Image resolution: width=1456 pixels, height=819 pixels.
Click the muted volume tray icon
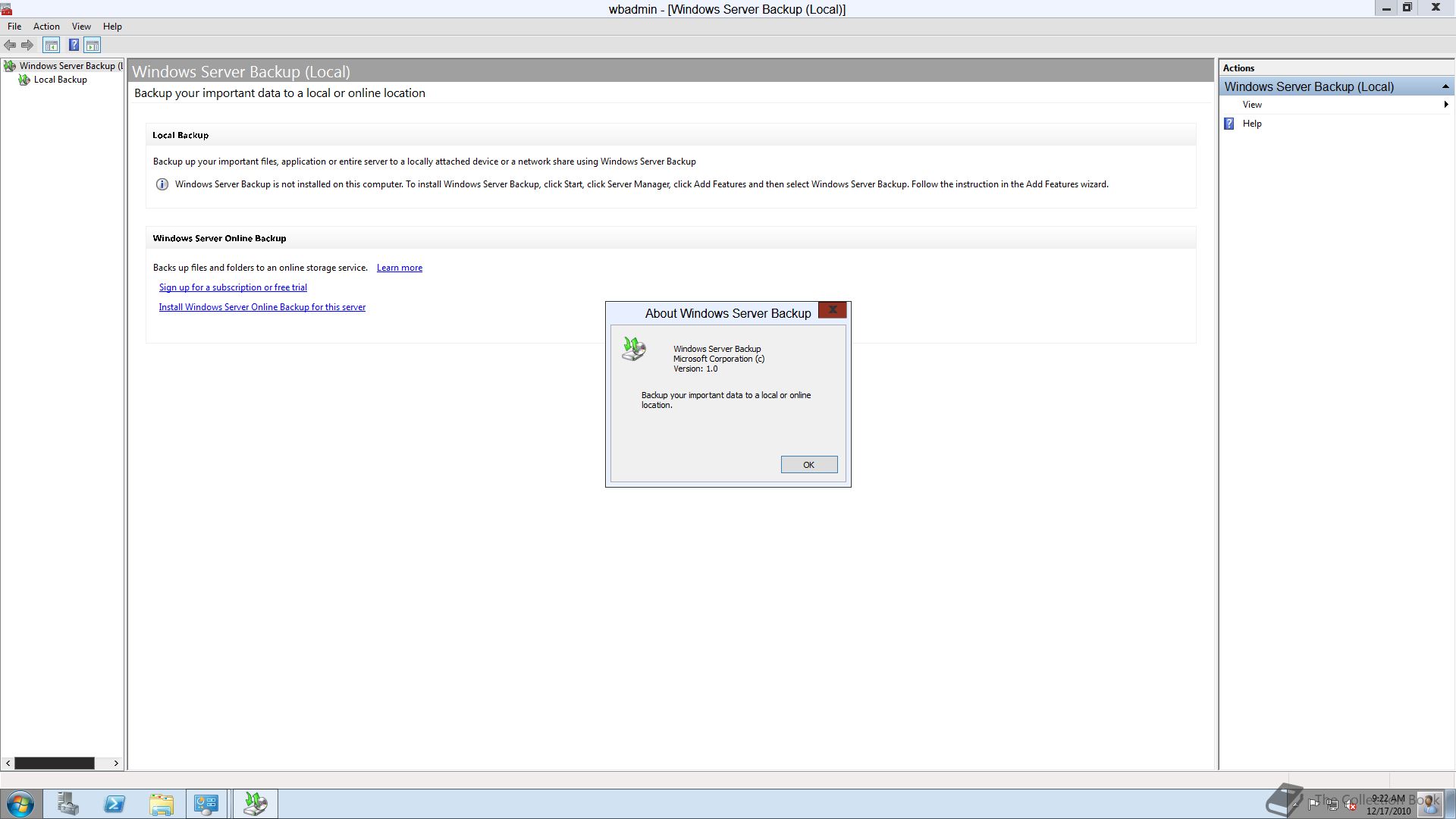pyautogui.click(x=1350, y=805)
